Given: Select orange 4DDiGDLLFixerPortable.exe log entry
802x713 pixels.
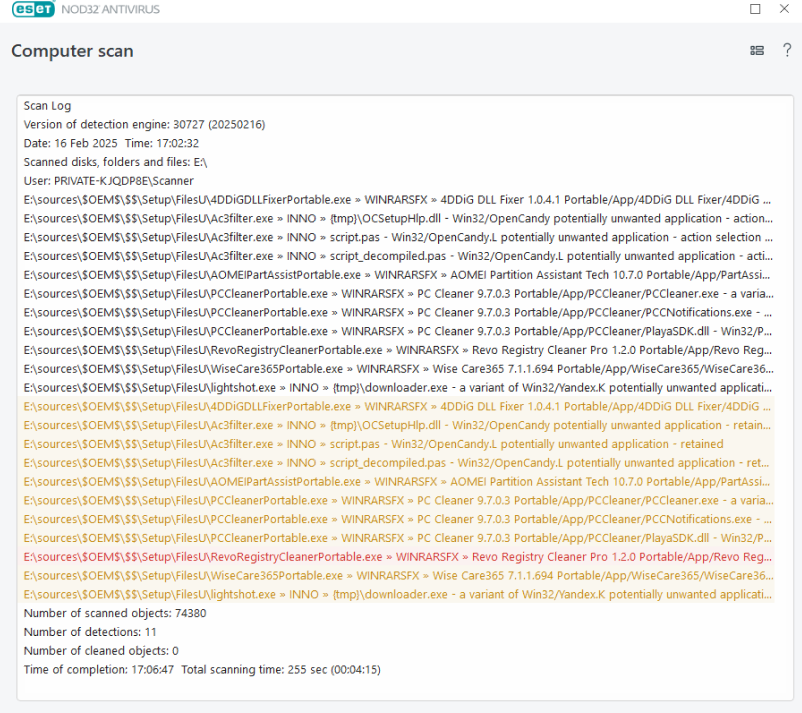Looking at the screenshot, I should 397,407.
